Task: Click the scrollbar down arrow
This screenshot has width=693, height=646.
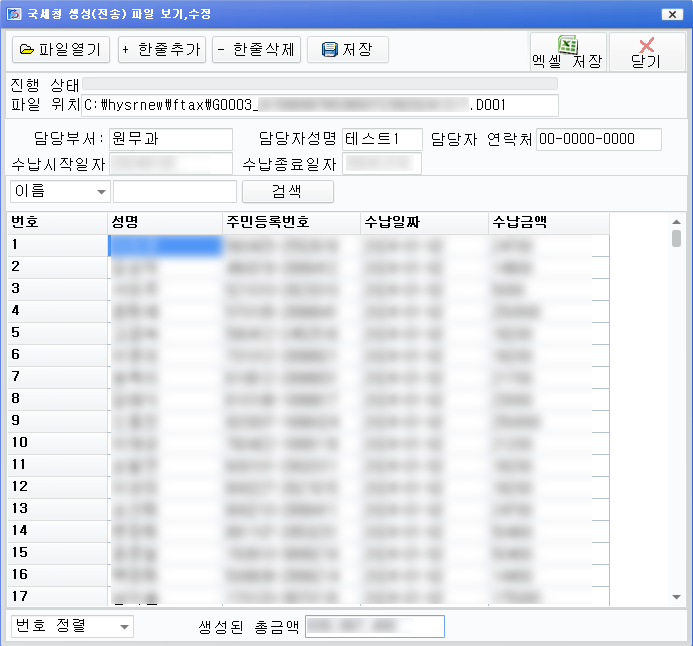Action: click(676, 597)
